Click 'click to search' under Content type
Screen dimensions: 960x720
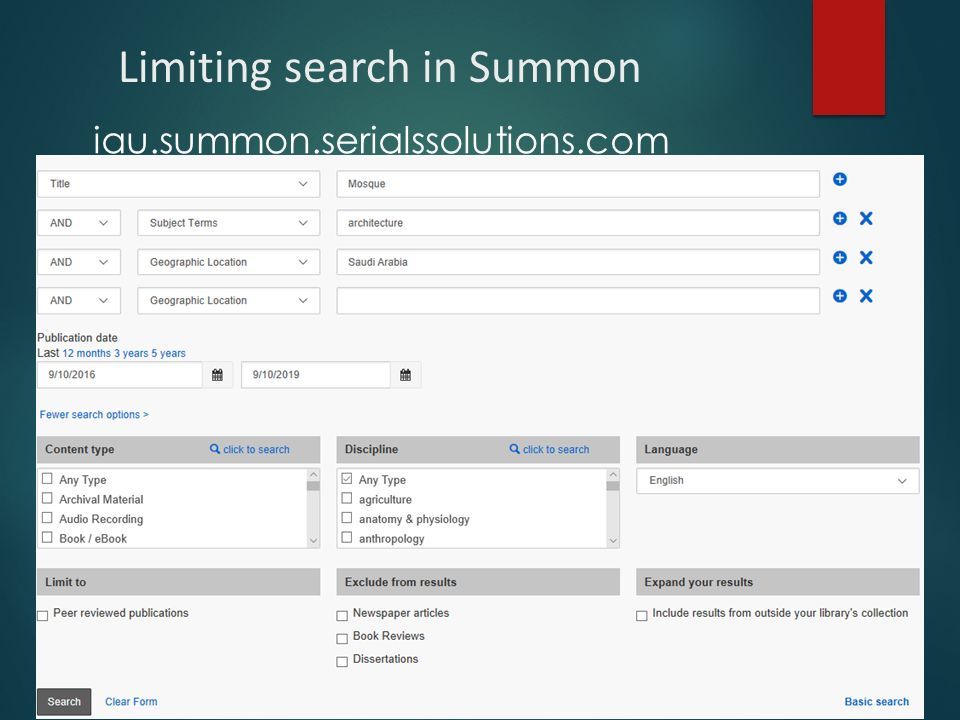[x=256, y=449]
